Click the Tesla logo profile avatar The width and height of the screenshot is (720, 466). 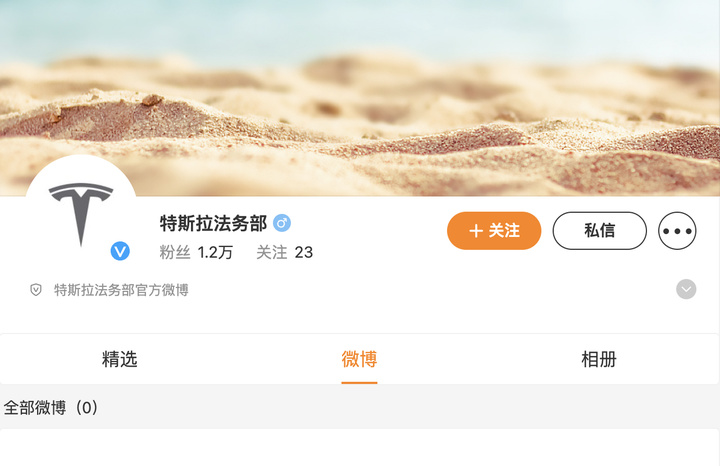(x=81, y=211)
